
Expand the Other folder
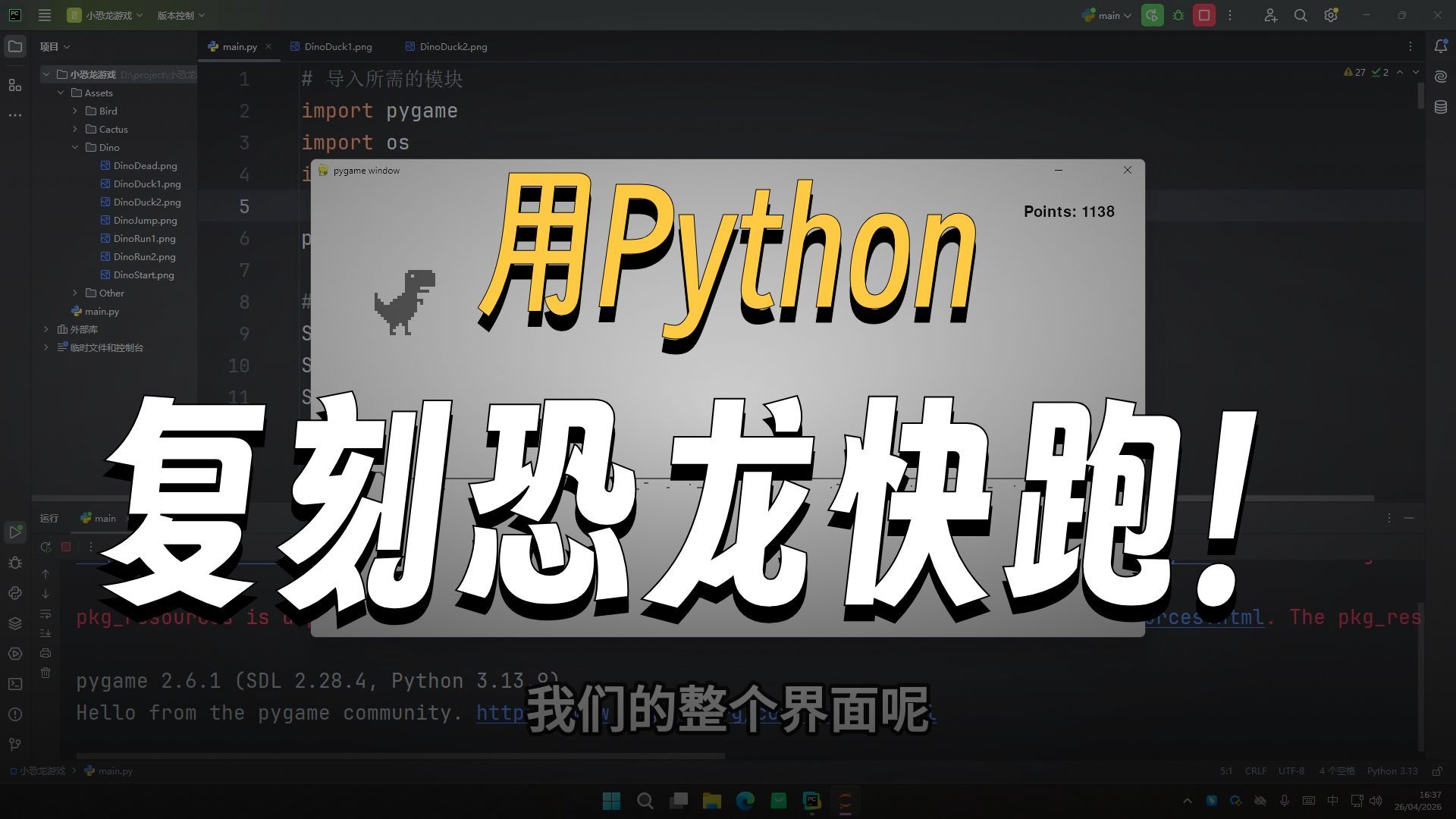tap(75, 293)
